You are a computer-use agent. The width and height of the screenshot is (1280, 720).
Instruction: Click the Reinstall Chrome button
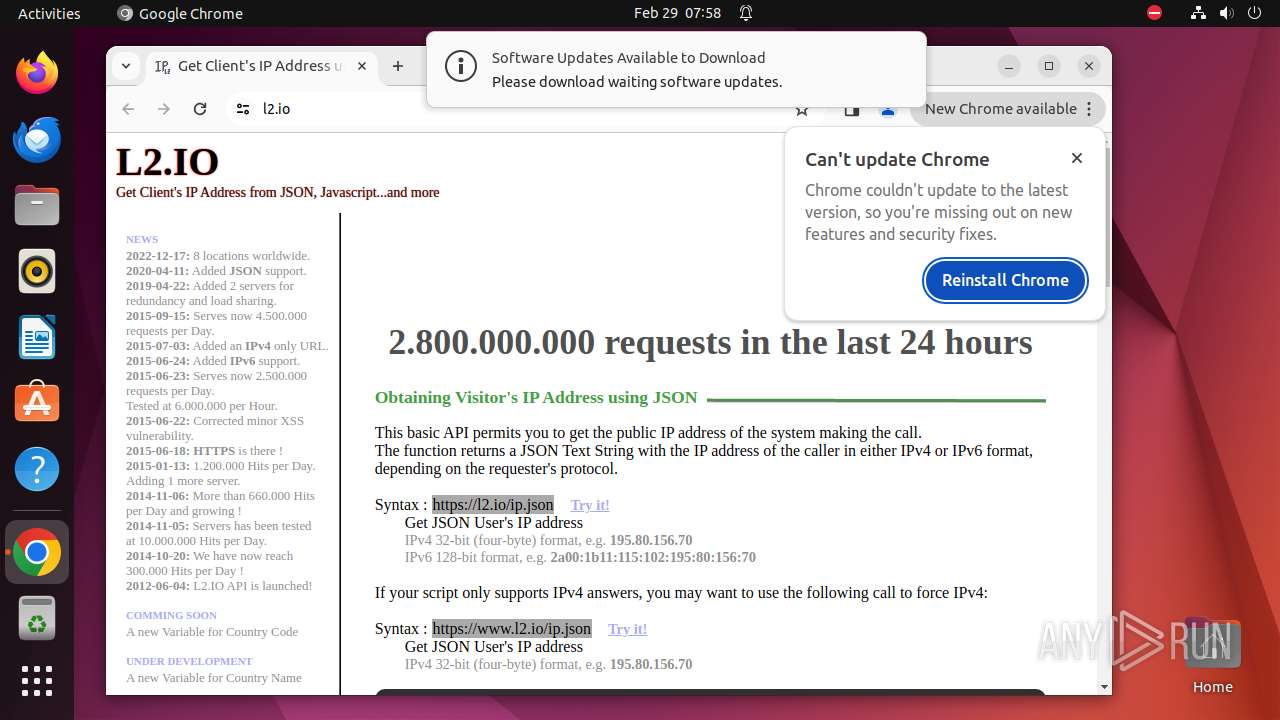point(1005,280)
